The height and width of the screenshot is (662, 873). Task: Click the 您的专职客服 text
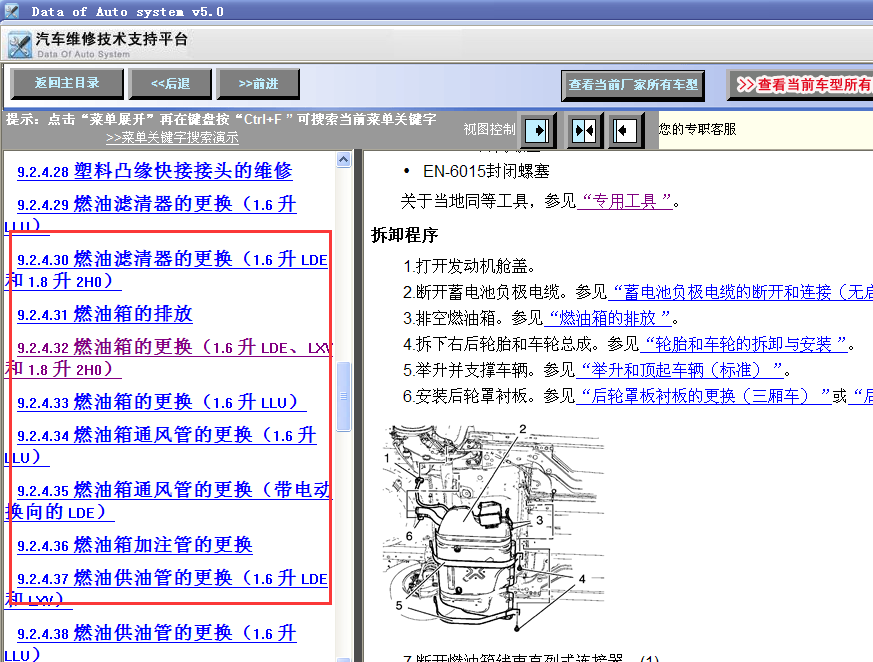coord(697,129)
